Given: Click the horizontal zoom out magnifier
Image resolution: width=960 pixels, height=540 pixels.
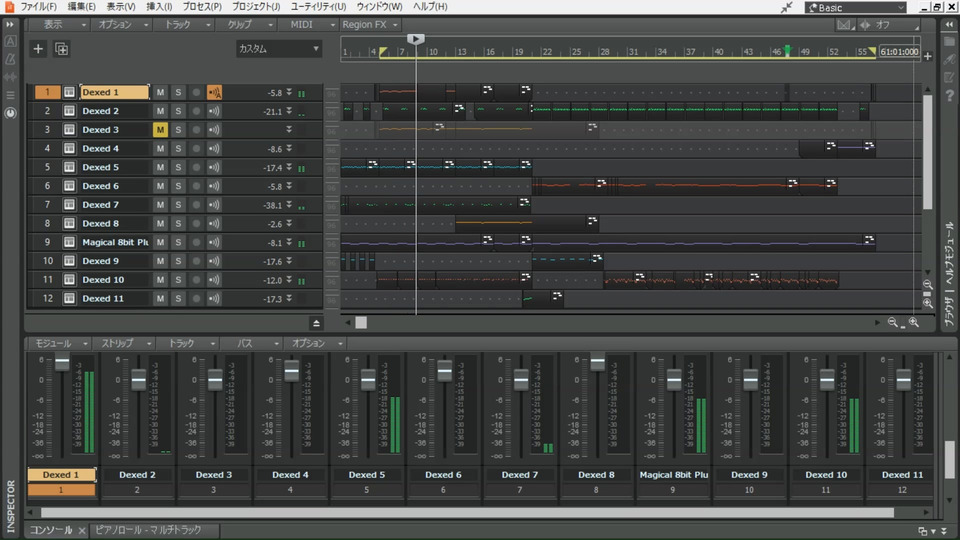Looking at the screenshot, I should (893, 323).
